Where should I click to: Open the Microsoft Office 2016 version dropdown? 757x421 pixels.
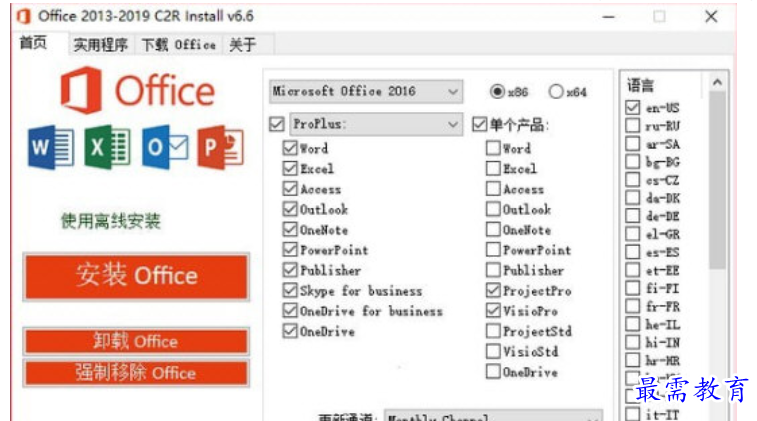pyautogui.click(x=366, y=91)
